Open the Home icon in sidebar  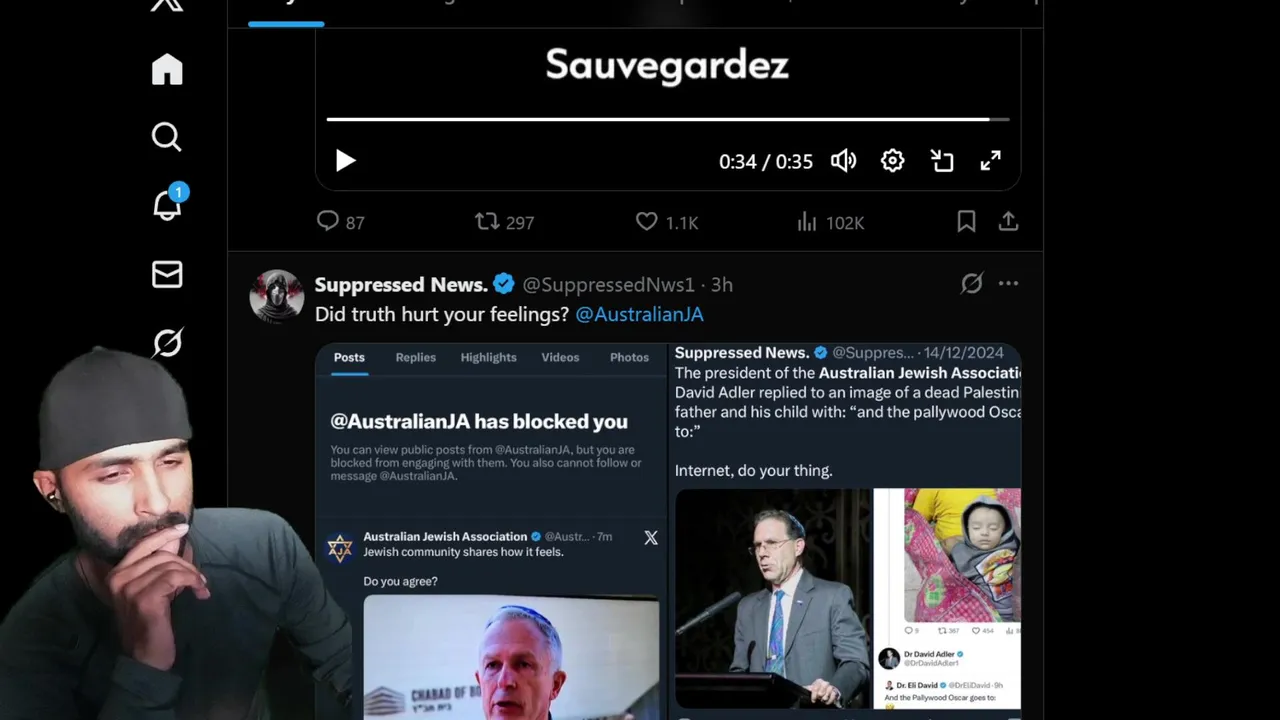167,69
